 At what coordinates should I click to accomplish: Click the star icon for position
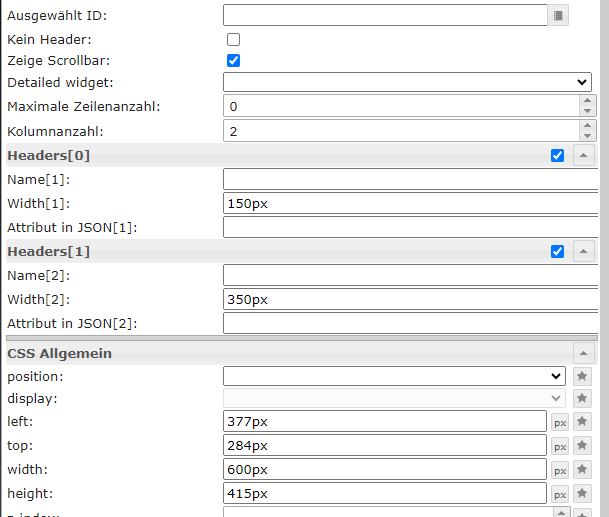coord(583,376)
